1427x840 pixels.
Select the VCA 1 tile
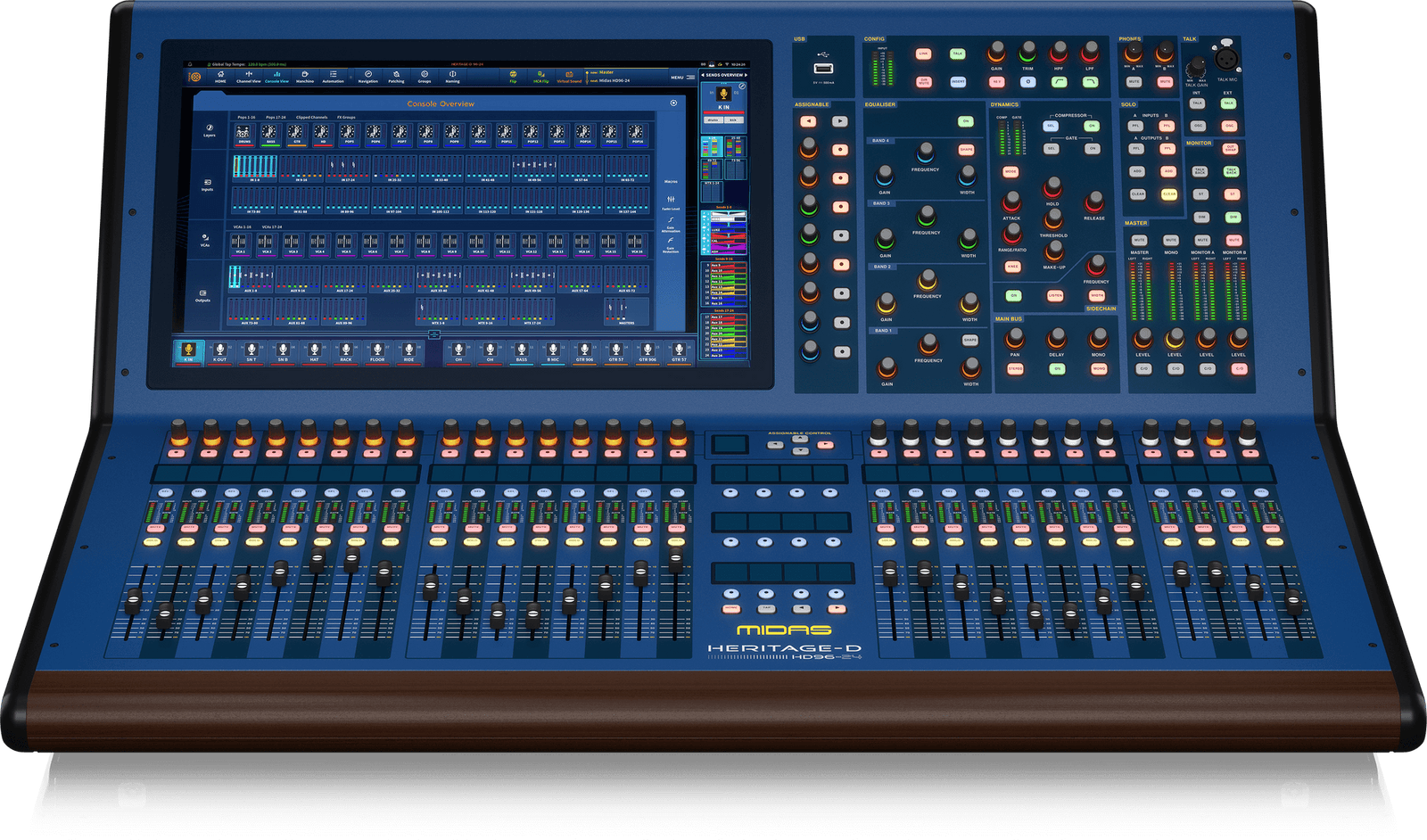click(239, 243)
